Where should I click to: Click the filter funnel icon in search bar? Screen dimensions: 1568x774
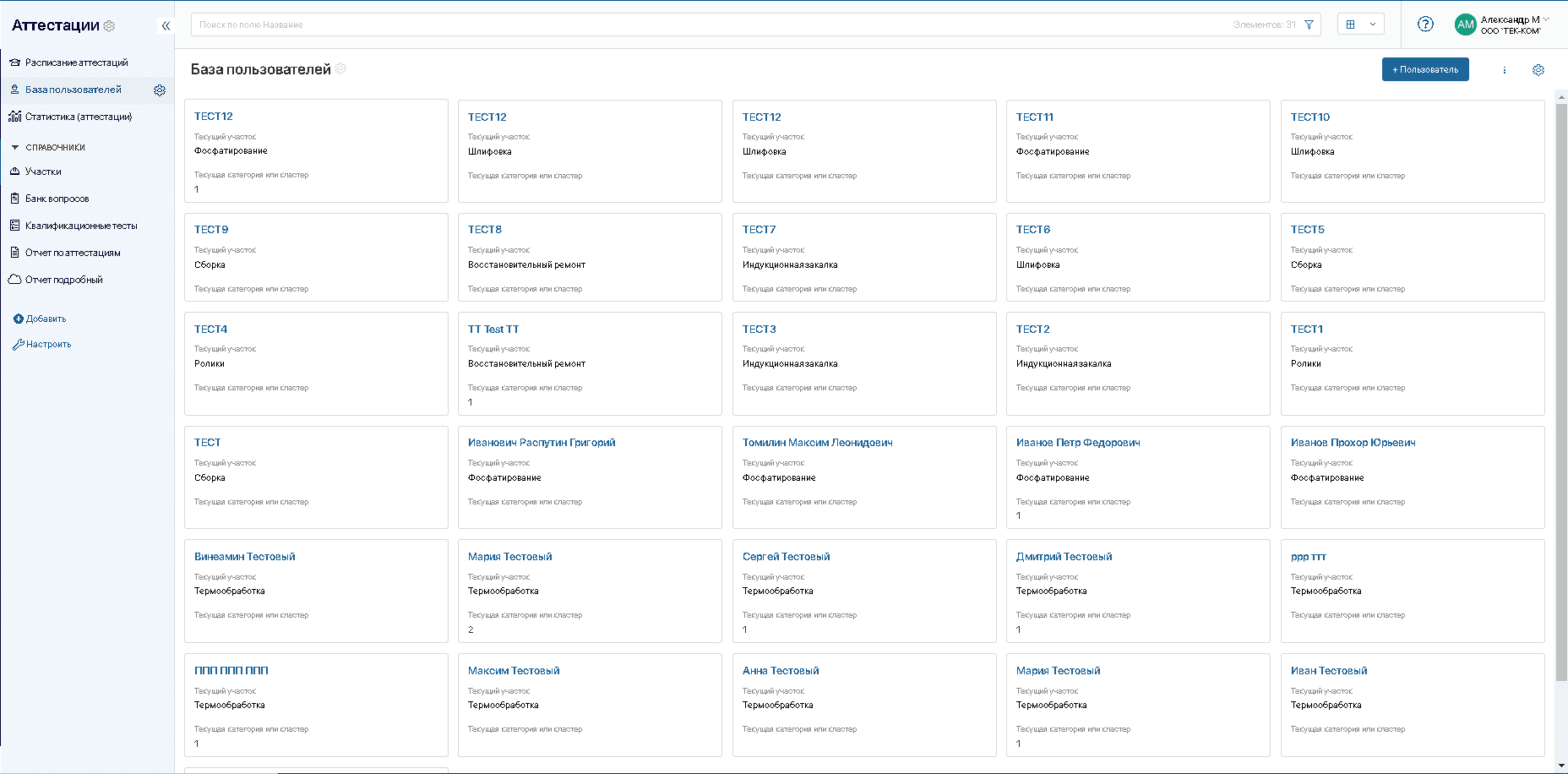tap(1309, 25)
